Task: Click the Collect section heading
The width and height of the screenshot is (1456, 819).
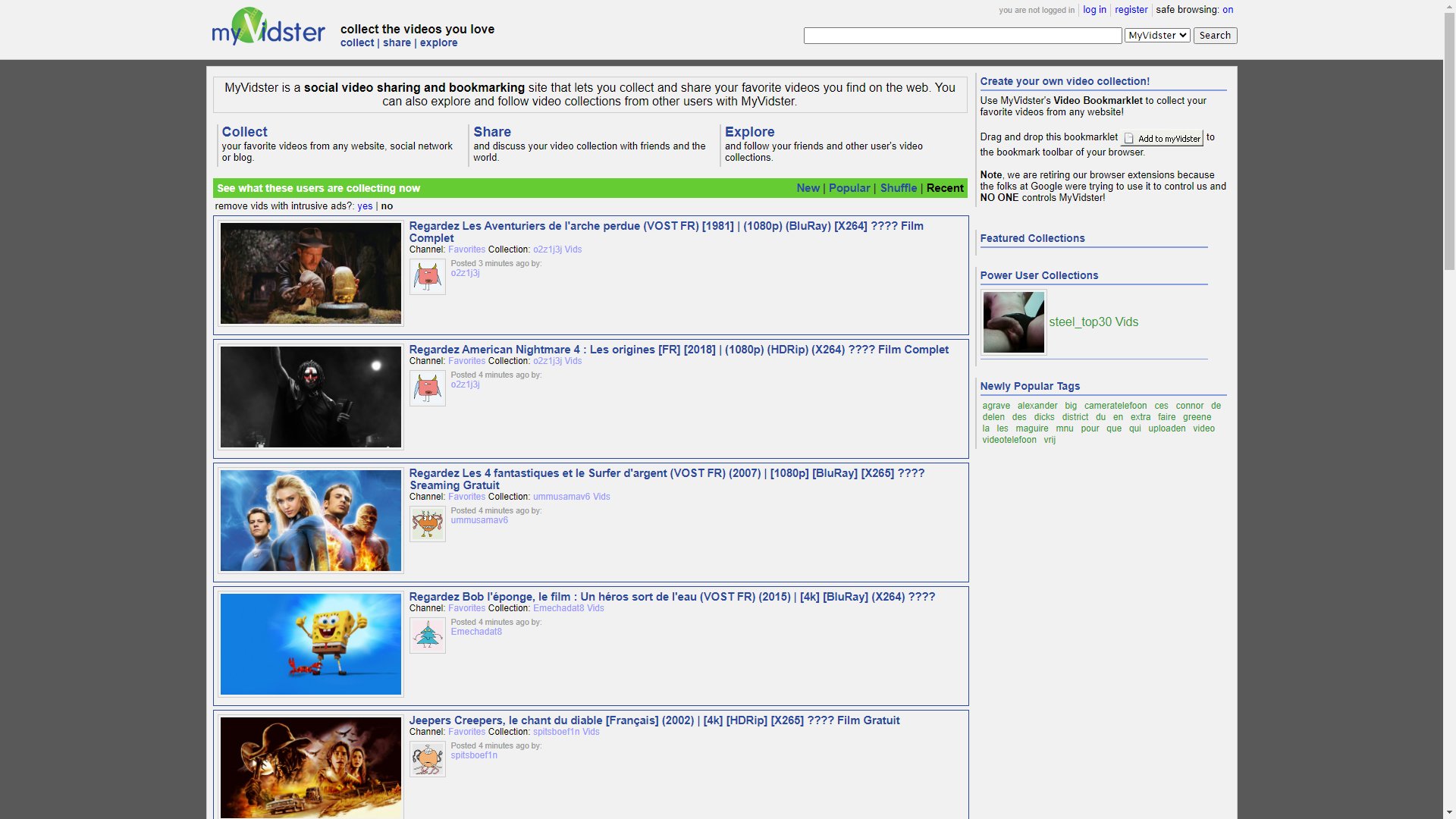Action: [244, 132]
